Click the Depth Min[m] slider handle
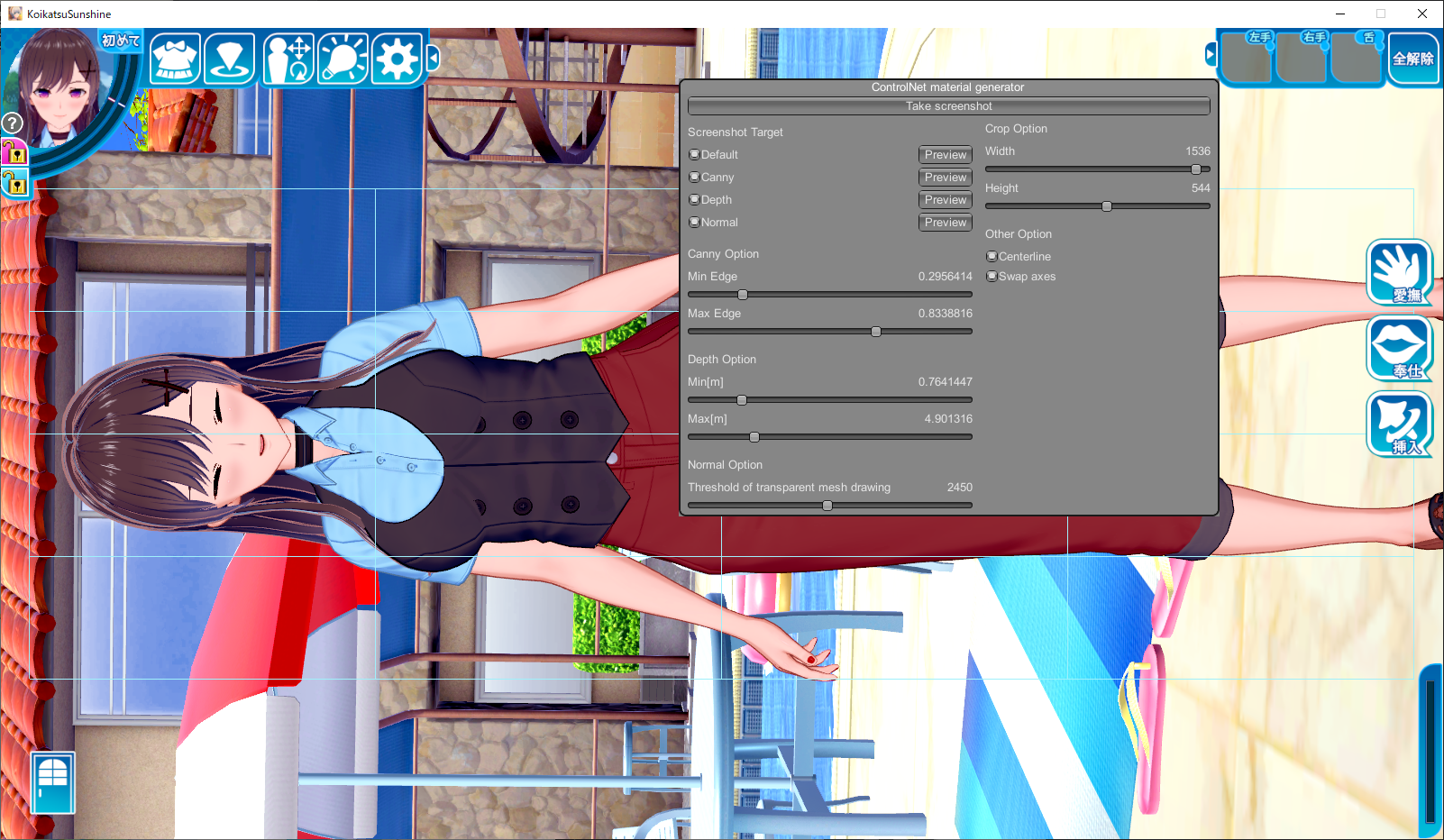 coord(742,400)
